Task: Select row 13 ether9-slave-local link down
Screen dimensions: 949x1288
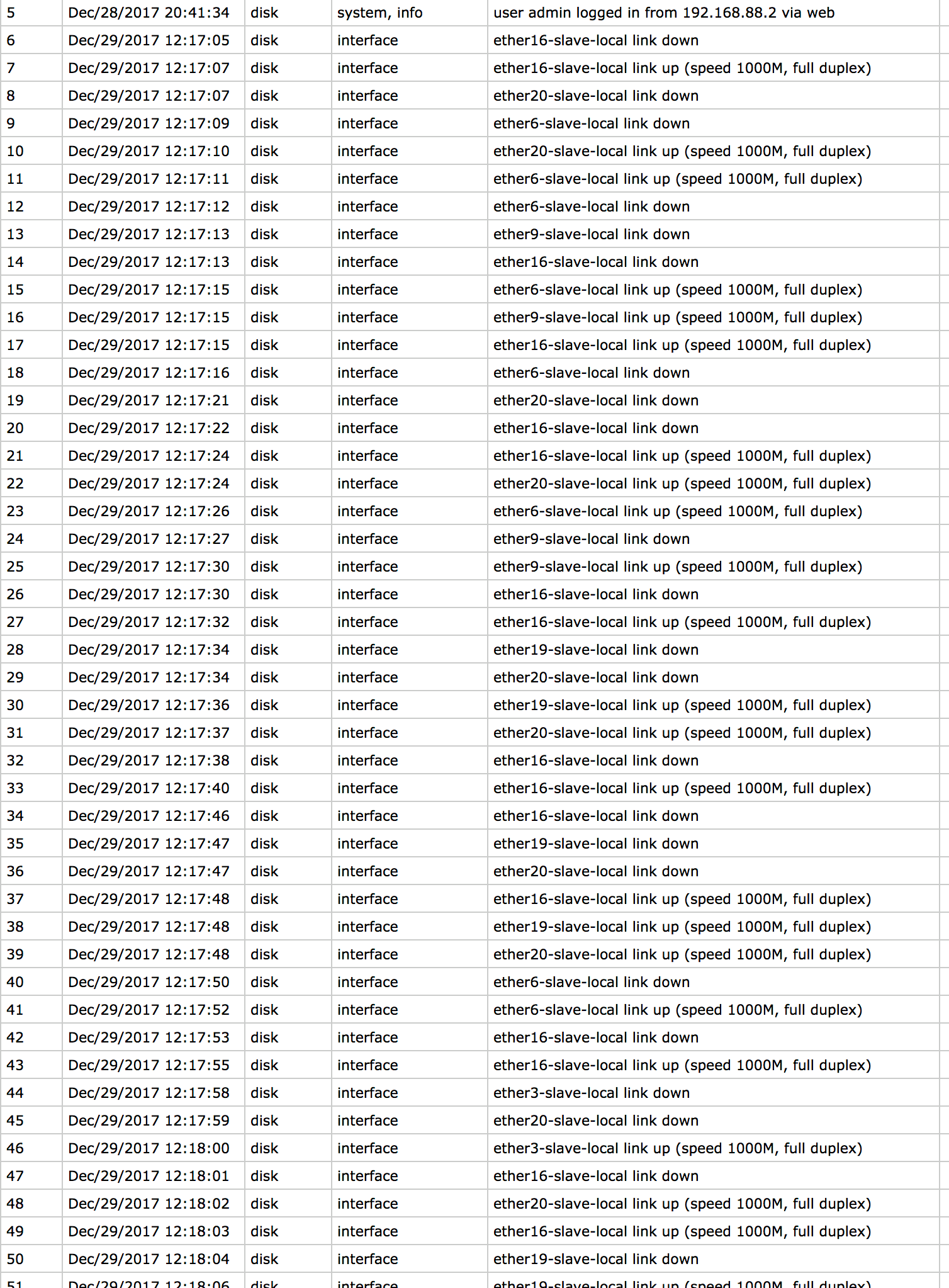Action: [x=474, y=234]
